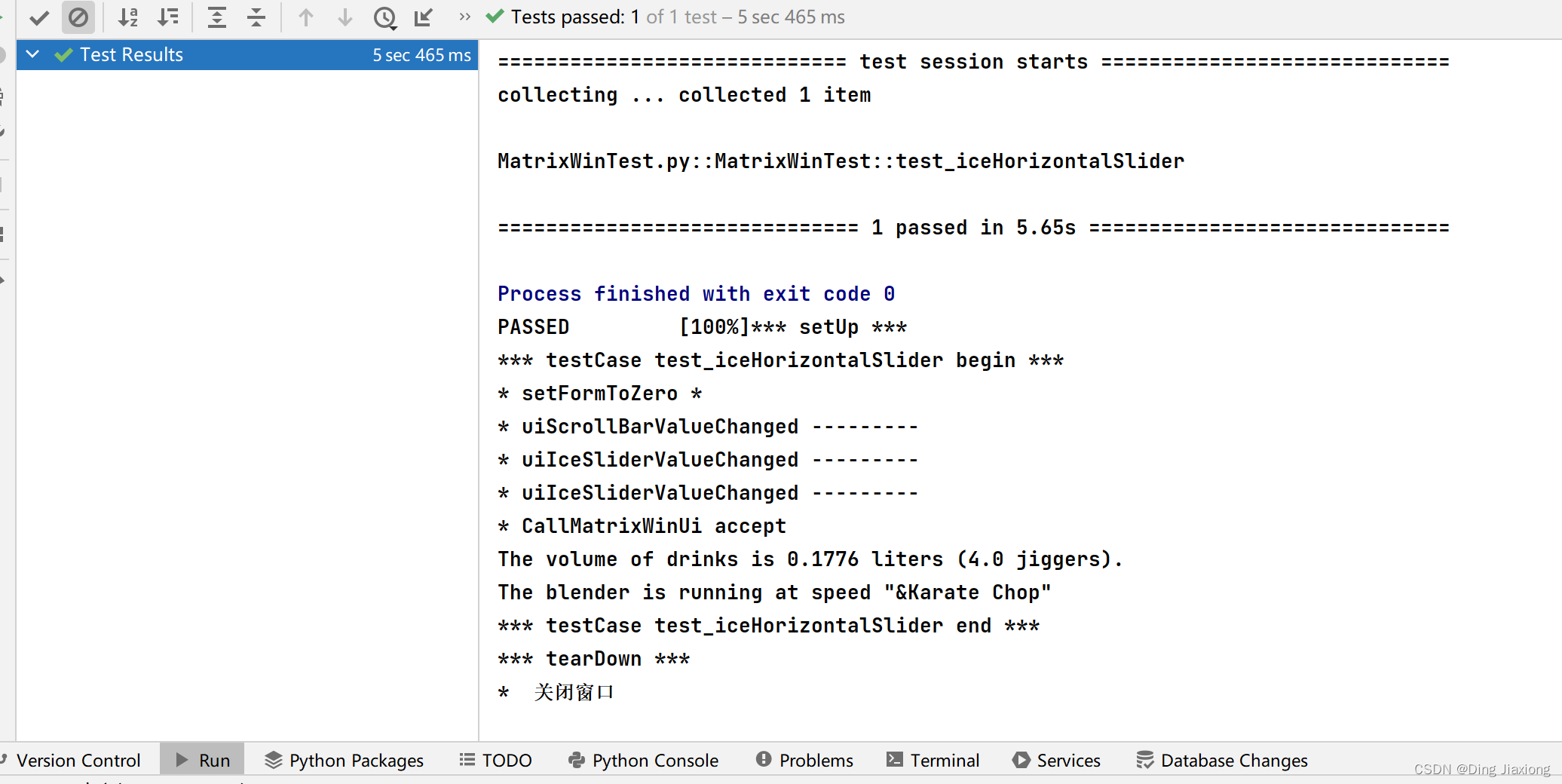
Task: Collapse all test result nodes
Action: (256, 17)
